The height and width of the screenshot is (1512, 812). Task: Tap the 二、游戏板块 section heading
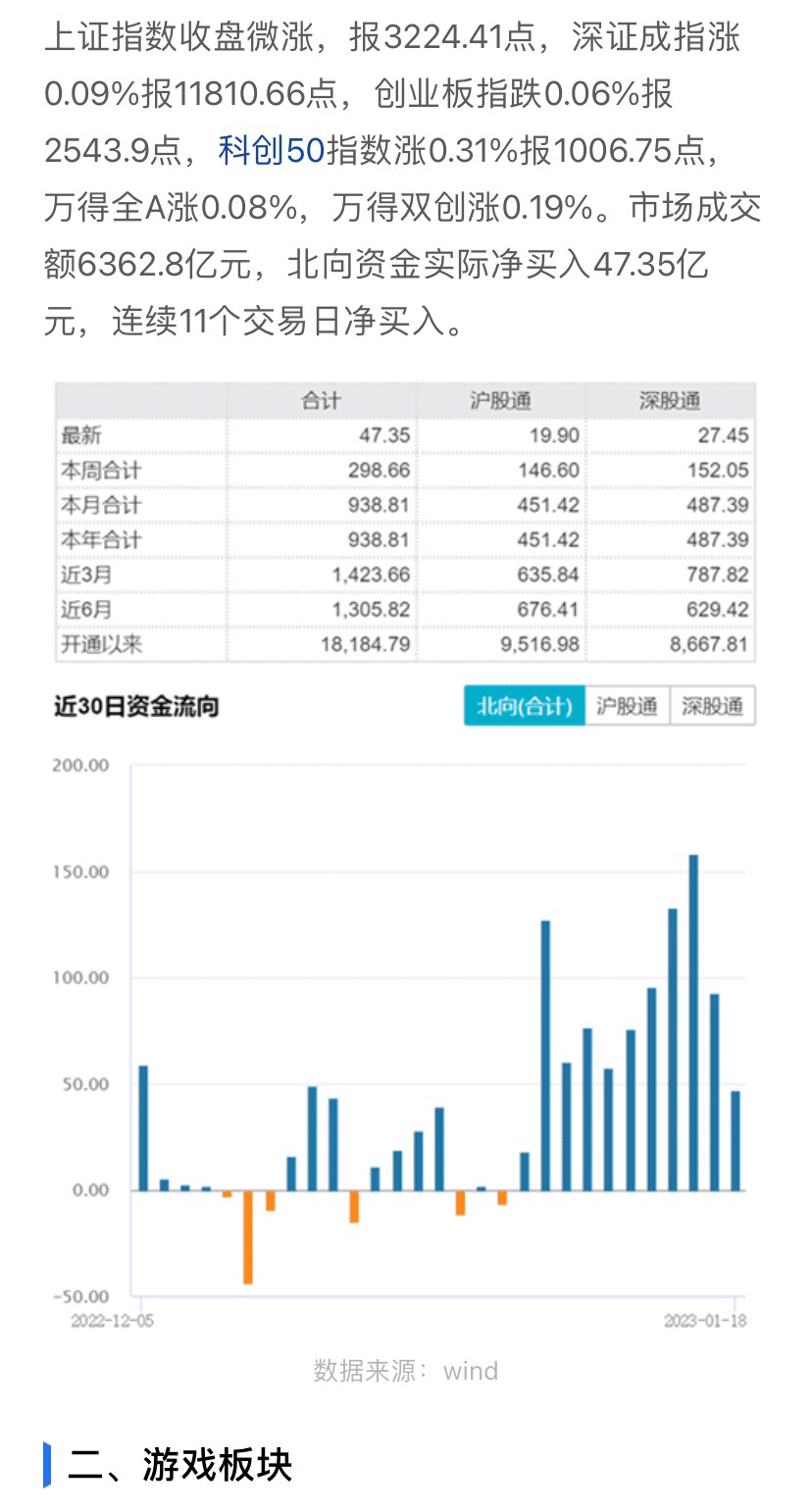coord(179,1465)
